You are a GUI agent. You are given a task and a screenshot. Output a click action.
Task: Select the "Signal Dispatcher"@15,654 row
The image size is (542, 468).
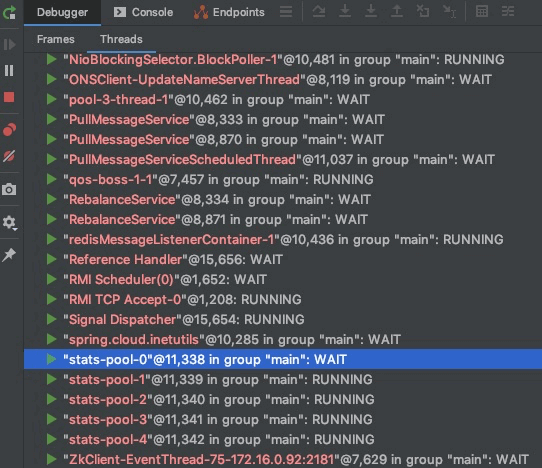click(283, 320)
